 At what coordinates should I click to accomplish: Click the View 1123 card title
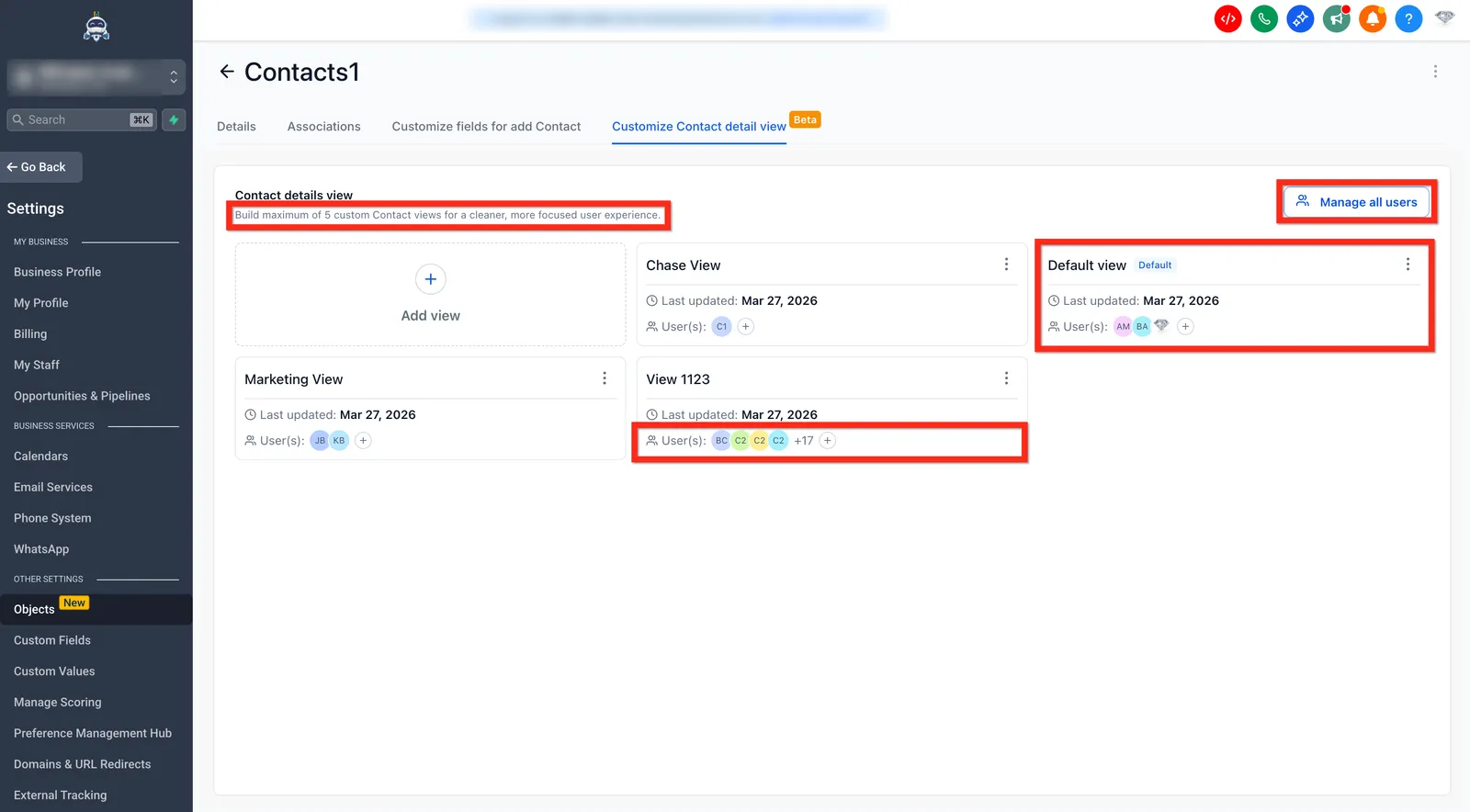pos(678,379)
